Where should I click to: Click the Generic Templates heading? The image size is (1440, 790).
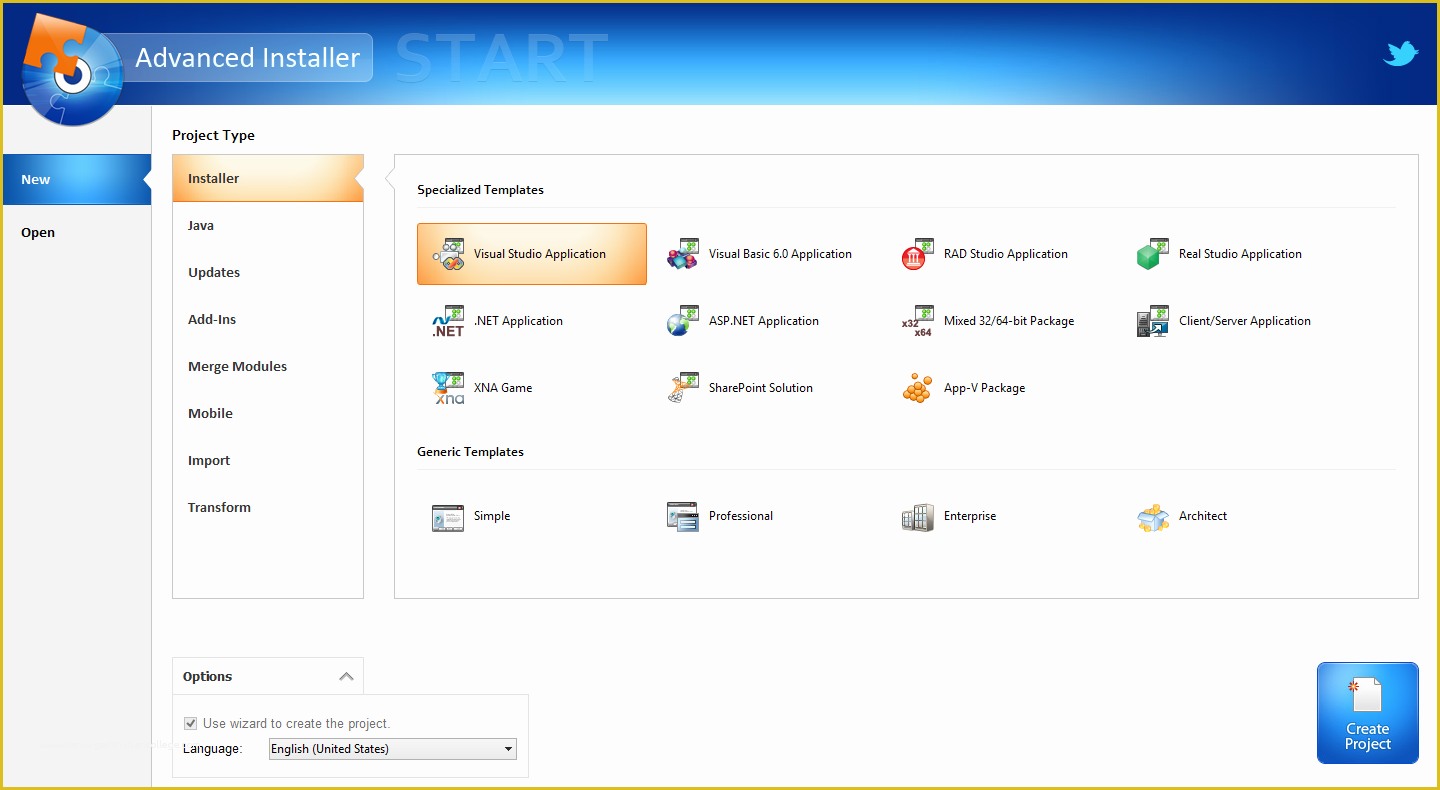pos(470,452)
